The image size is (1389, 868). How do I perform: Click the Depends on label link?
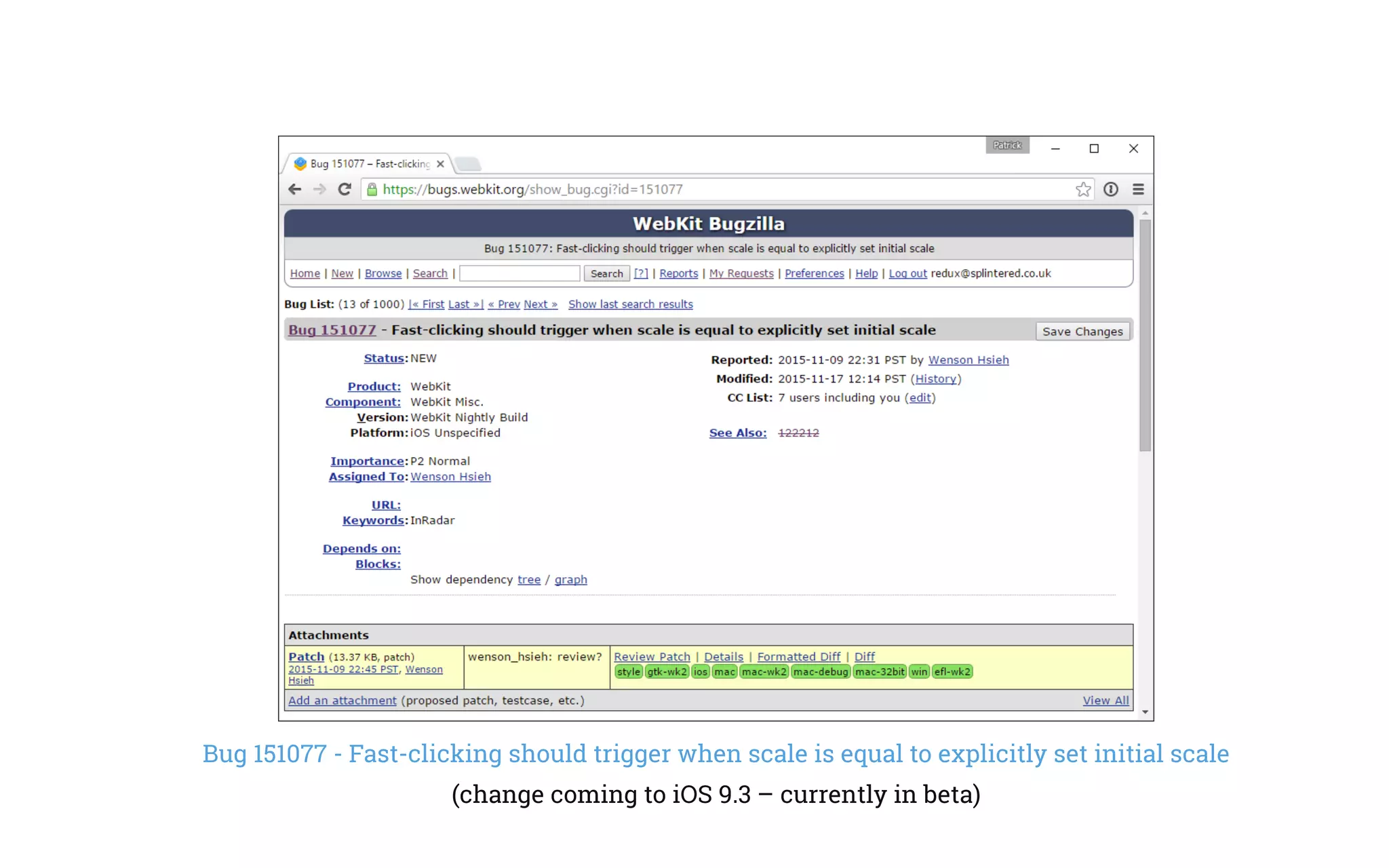(x=361, y=549)
